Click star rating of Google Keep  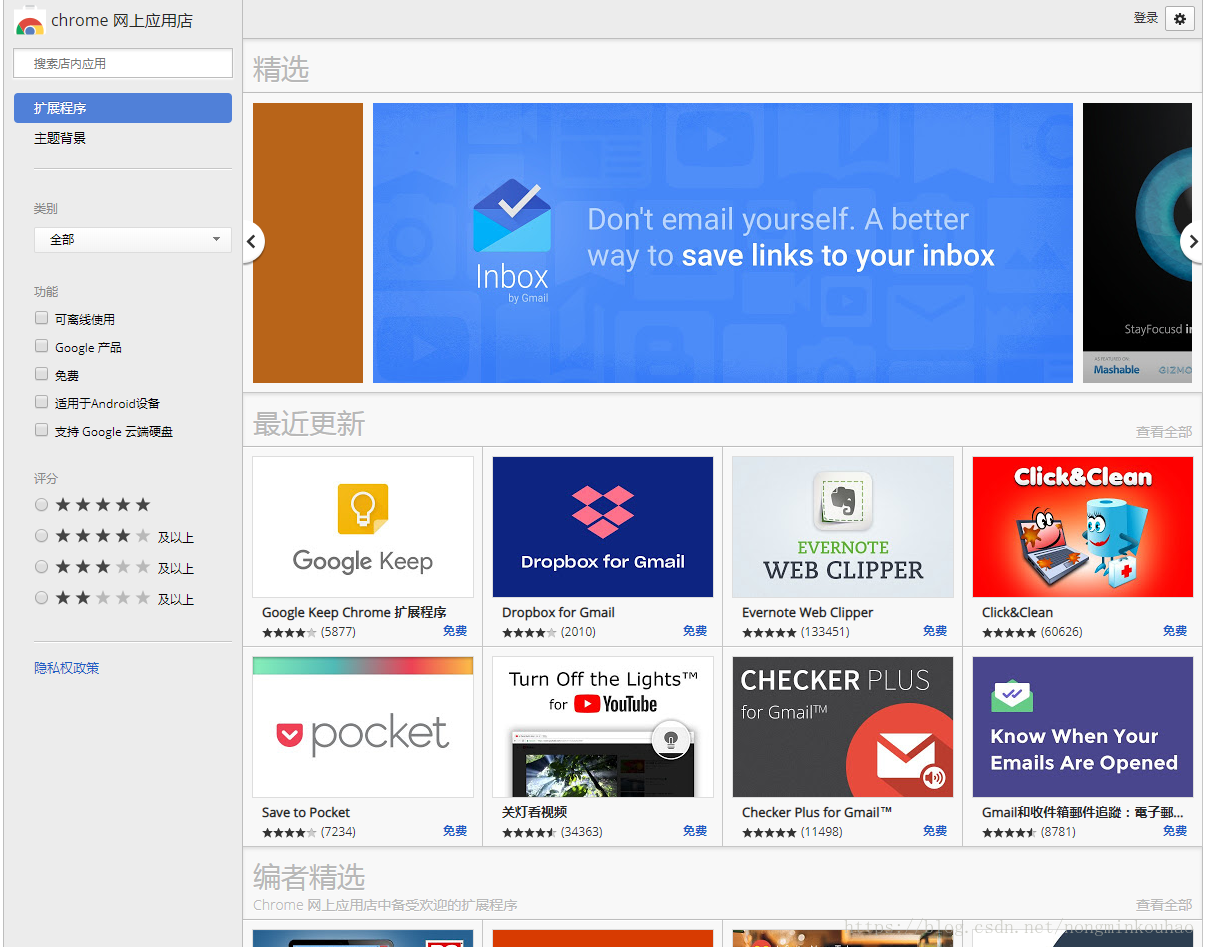(289, 632)
